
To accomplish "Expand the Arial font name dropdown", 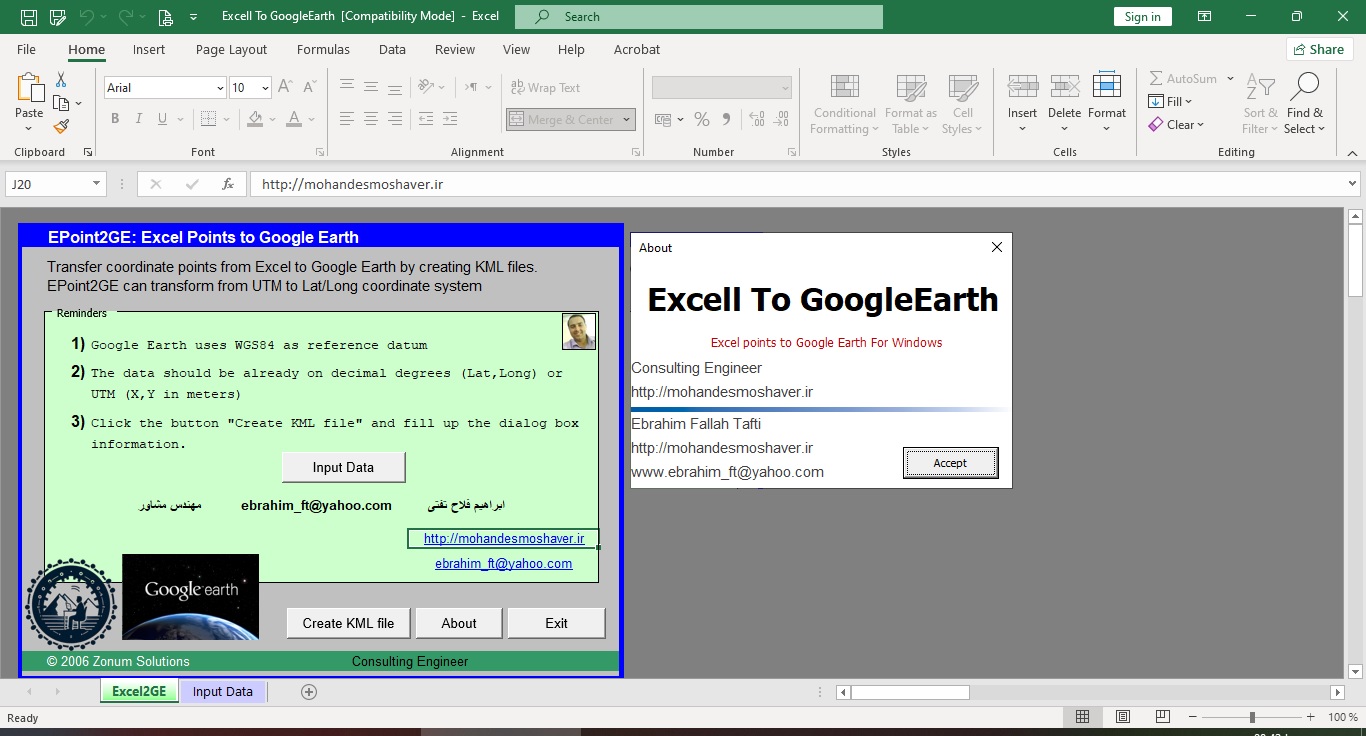I will tap(220, 88).
